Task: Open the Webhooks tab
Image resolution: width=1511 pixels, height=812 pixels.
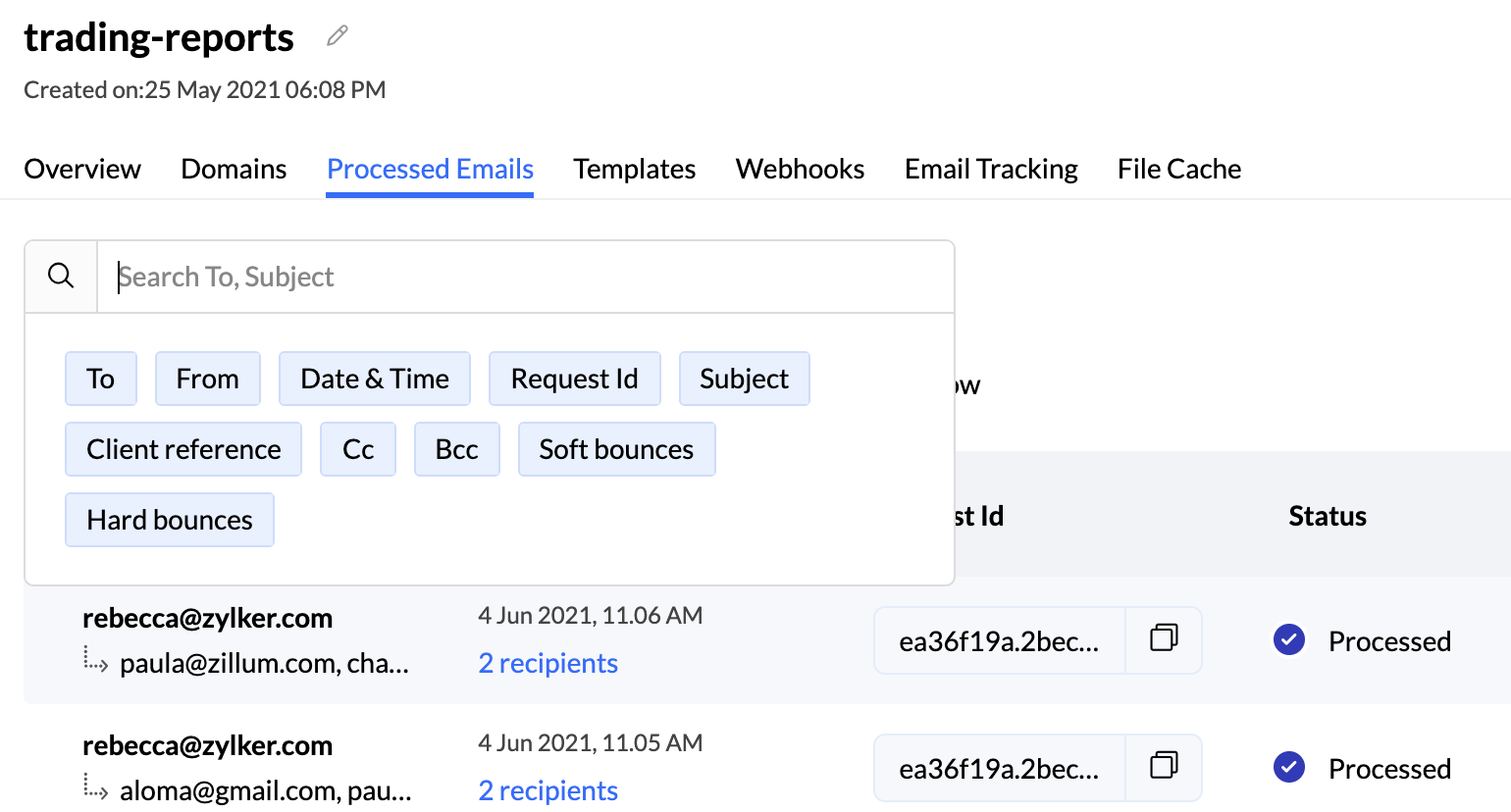Action: (800, 169)
